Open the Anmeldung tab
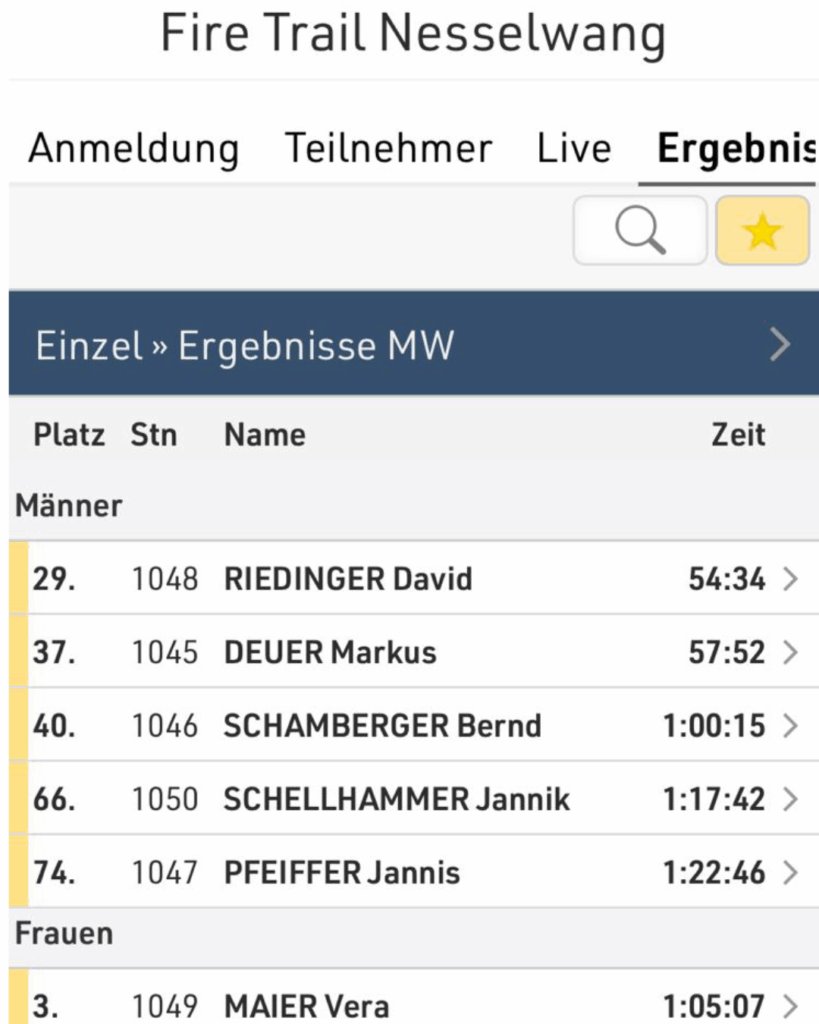This screenshot has width=819, height=1024. pos(134,149)
